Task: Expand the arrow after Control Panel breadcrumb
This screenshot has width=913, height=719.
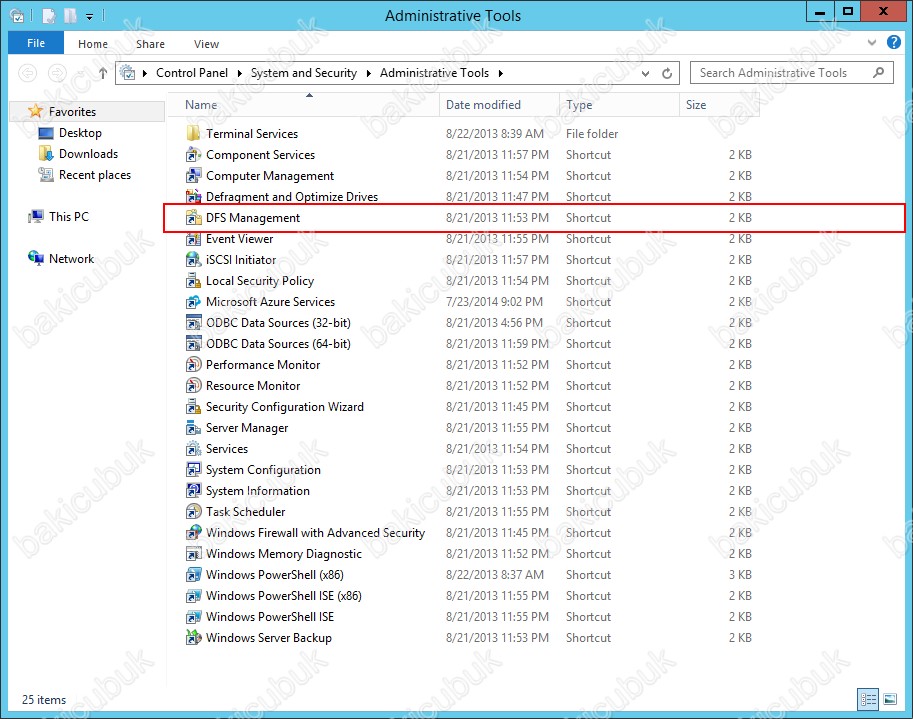Action: tap(239, 73)
